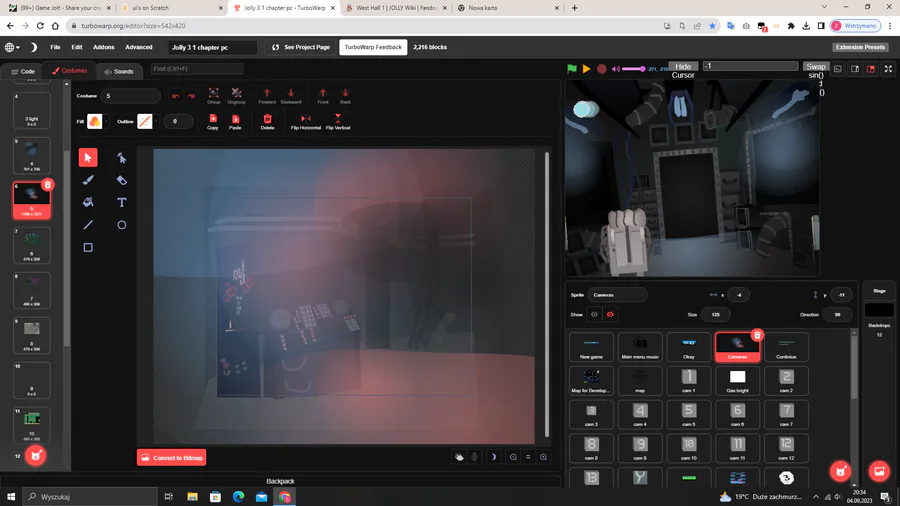Click the Find (Ctrl+F) search box
Viewport: 900px width, 506px height.
tap(196, 69)
